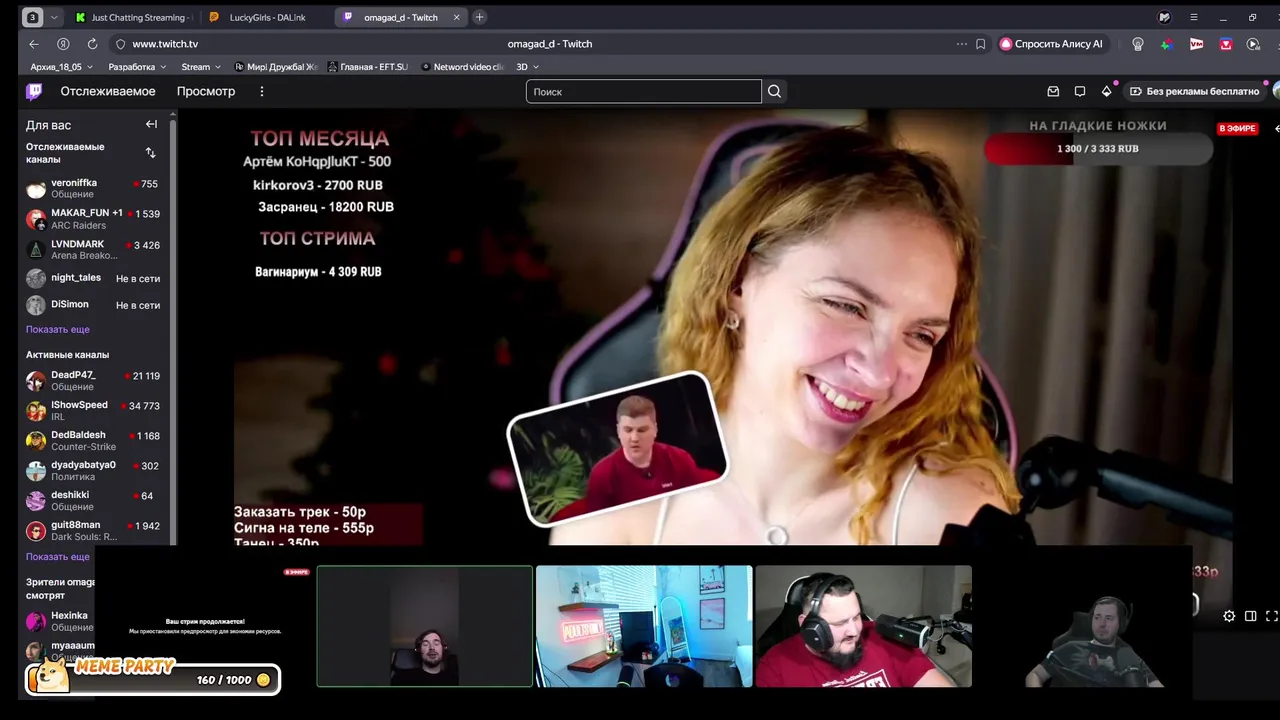Enter fullscreen in the video player
Screen dimensions: 1280x720
[1272, 616]
